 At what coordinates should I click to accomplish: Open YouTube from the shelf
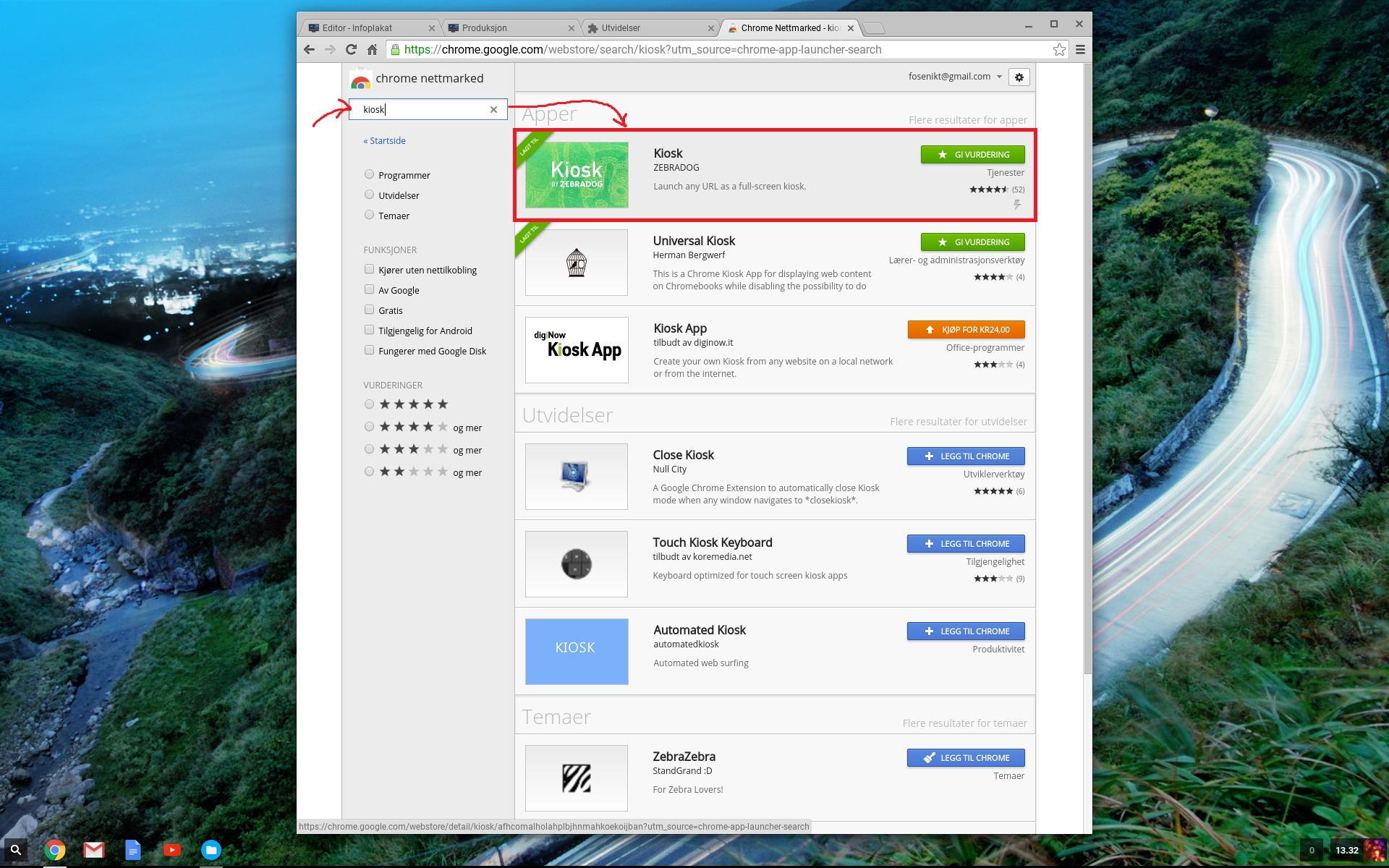(172, 850)
